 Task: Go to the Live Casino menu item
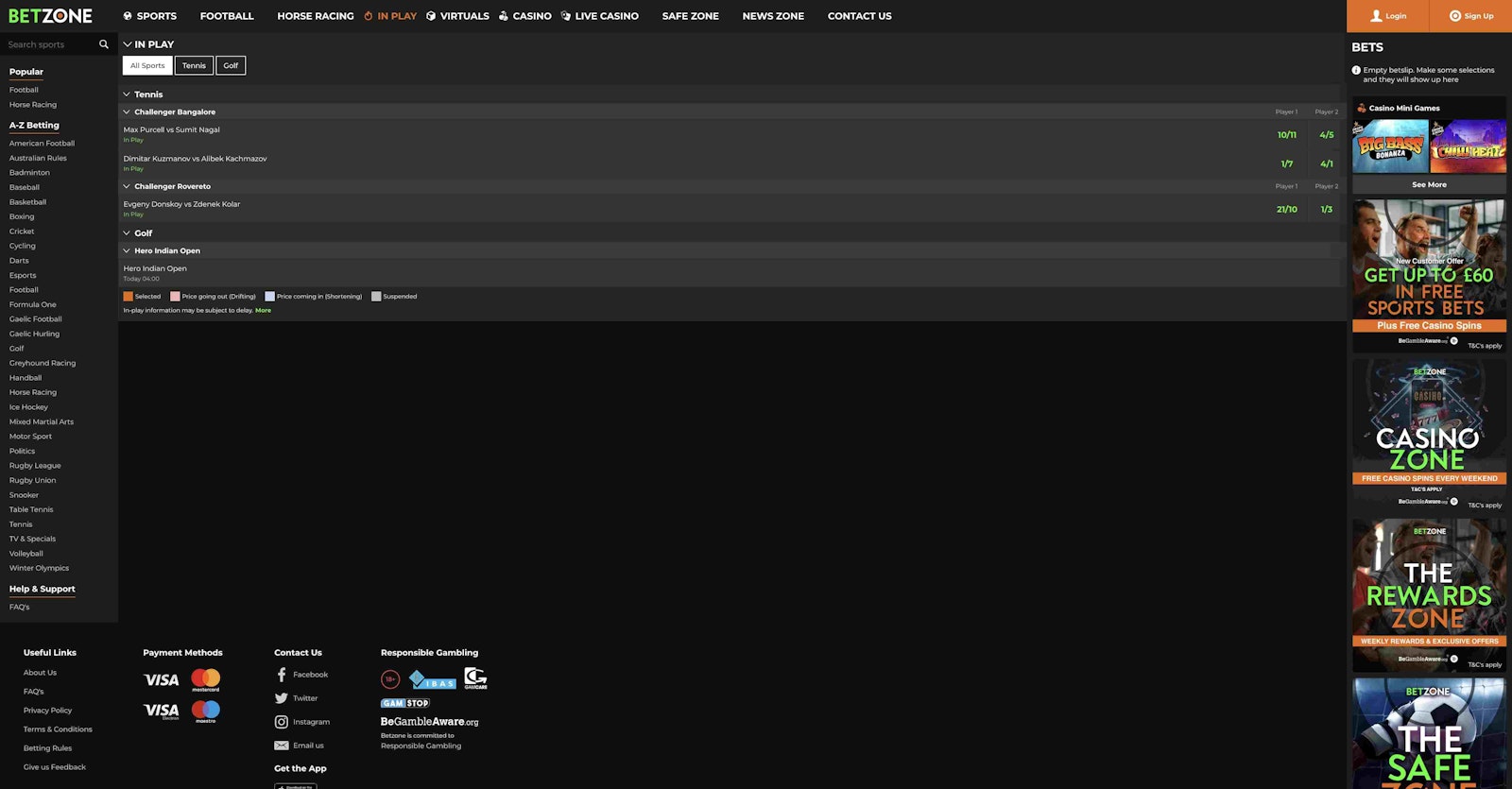606,16
